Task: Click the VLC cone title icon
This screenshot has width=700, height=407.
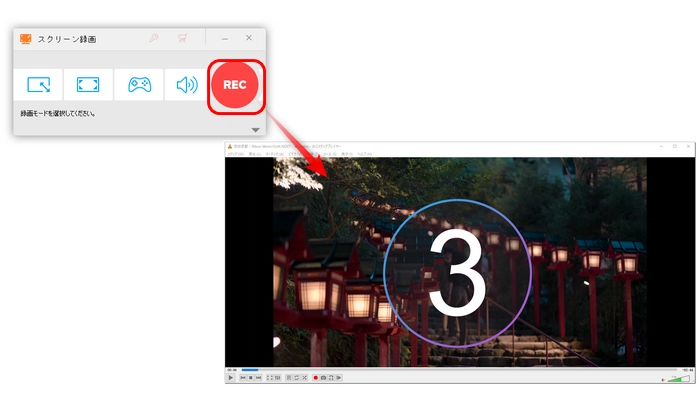Action: point(229,146)
